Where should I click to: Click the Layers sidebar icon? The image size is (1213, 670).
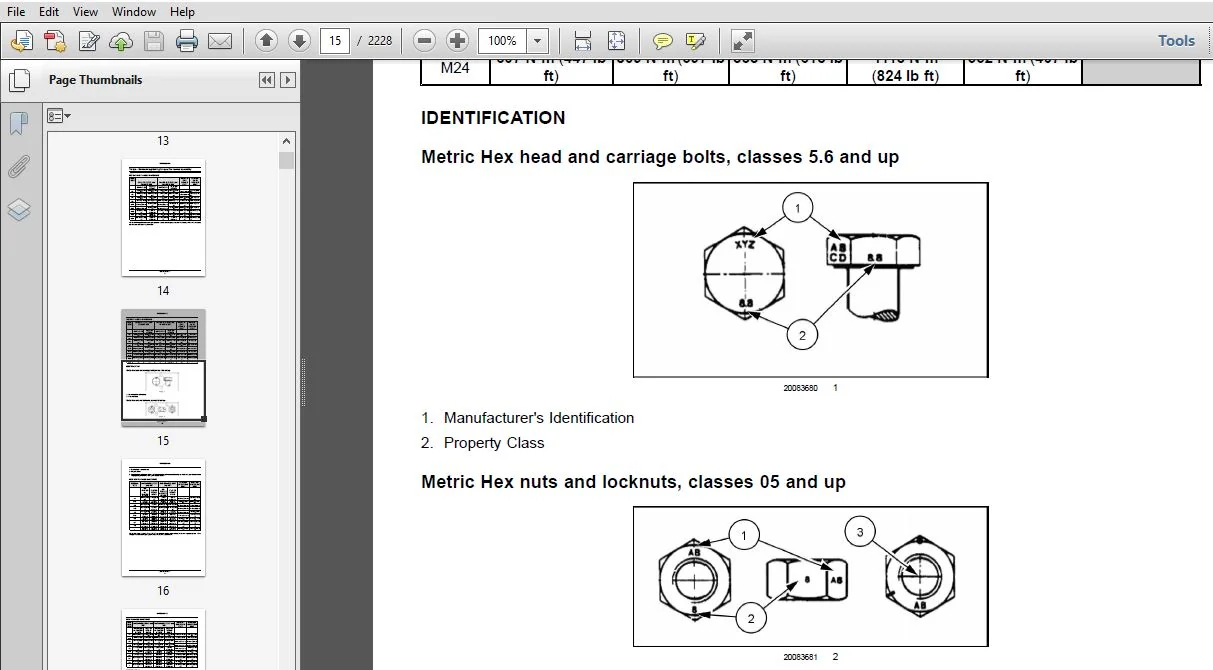19,210
